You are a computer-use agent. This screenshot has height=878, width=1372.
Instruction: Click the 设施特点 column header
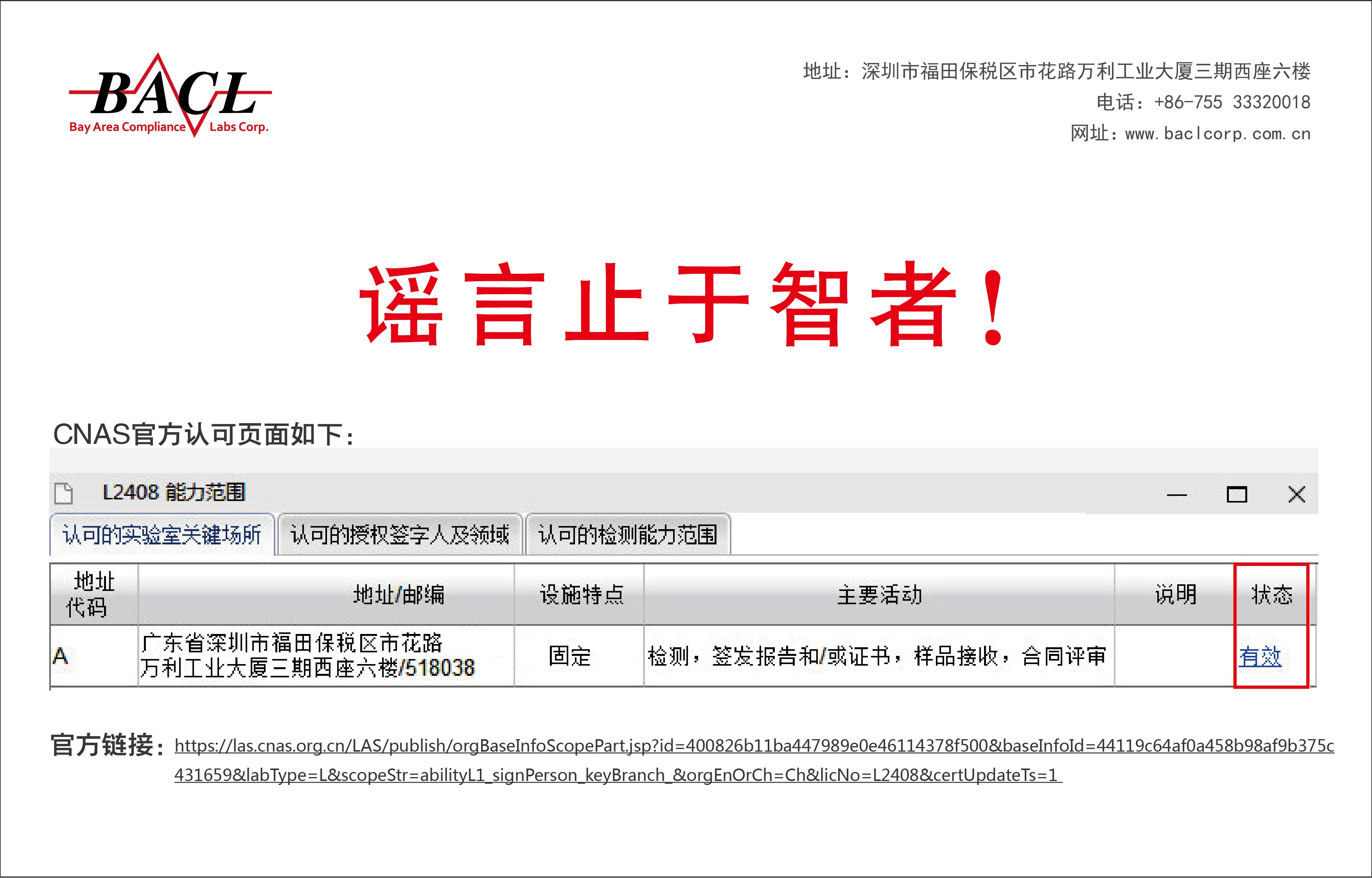tap(579, 594)
